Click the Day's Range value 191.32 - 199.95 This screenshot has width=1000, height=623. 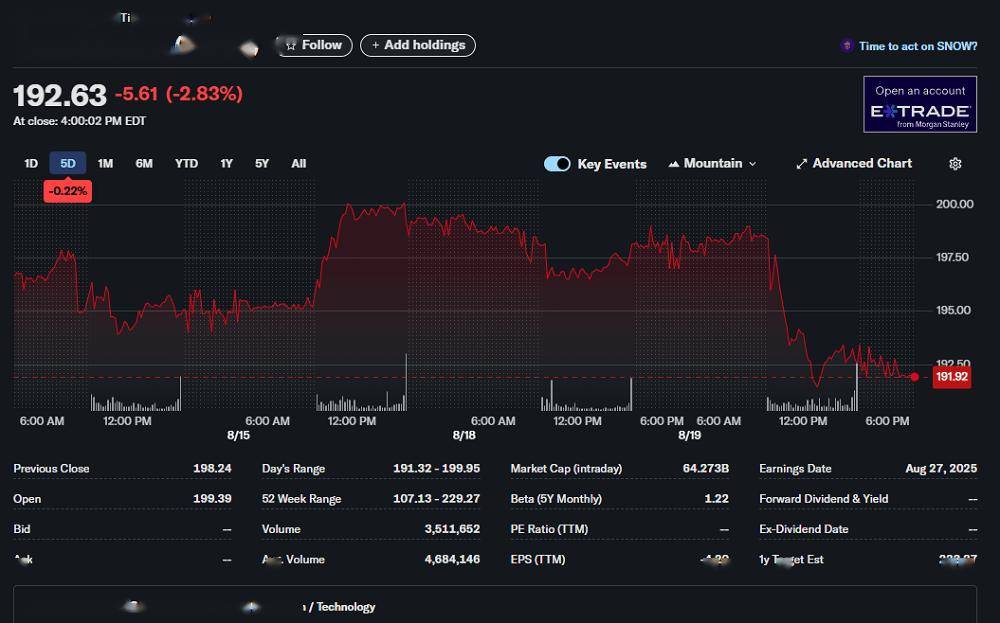click(x=436, y=468)
